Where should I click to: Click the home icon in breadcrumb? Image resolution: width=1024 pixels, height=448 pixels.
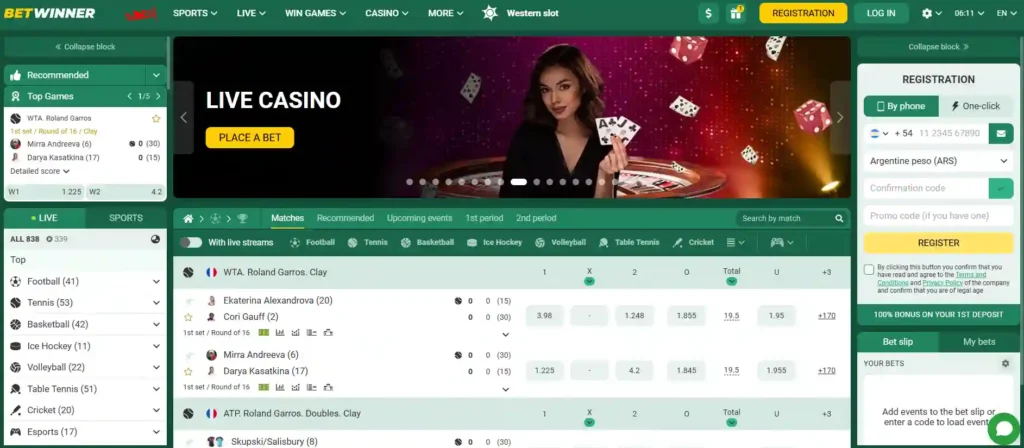coord(188,218)
